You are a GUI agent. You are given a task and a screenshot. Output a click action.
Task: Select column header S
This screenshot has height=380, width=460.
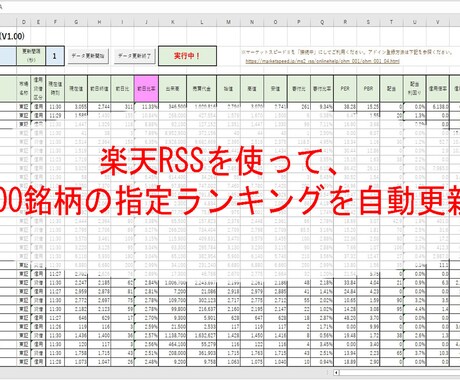click(368, 22)
